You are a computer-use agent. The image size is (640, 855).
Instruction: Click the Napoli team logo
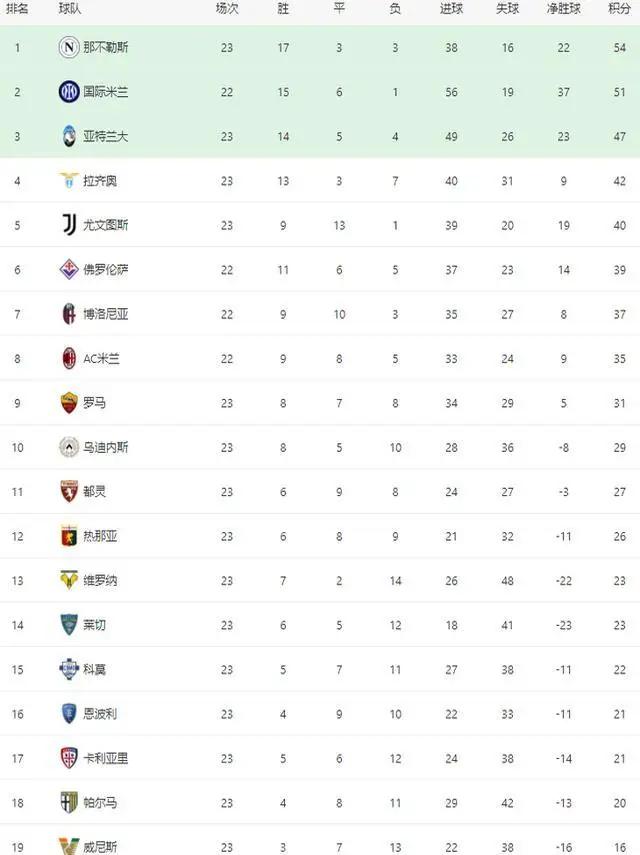click(69, 47)
